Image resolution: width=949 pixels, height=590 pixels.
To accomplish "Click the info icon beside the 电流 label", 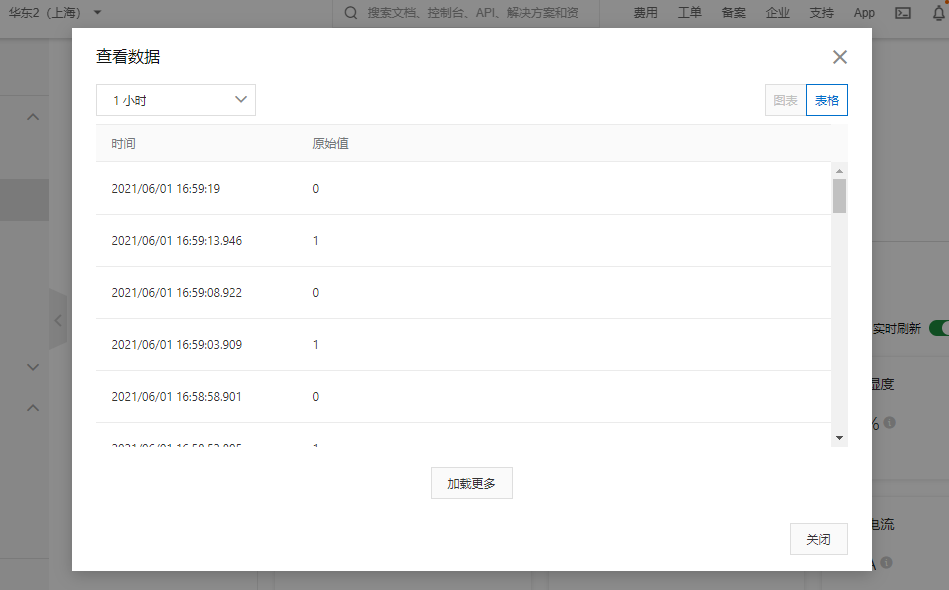I will click(x=886, y=562).
